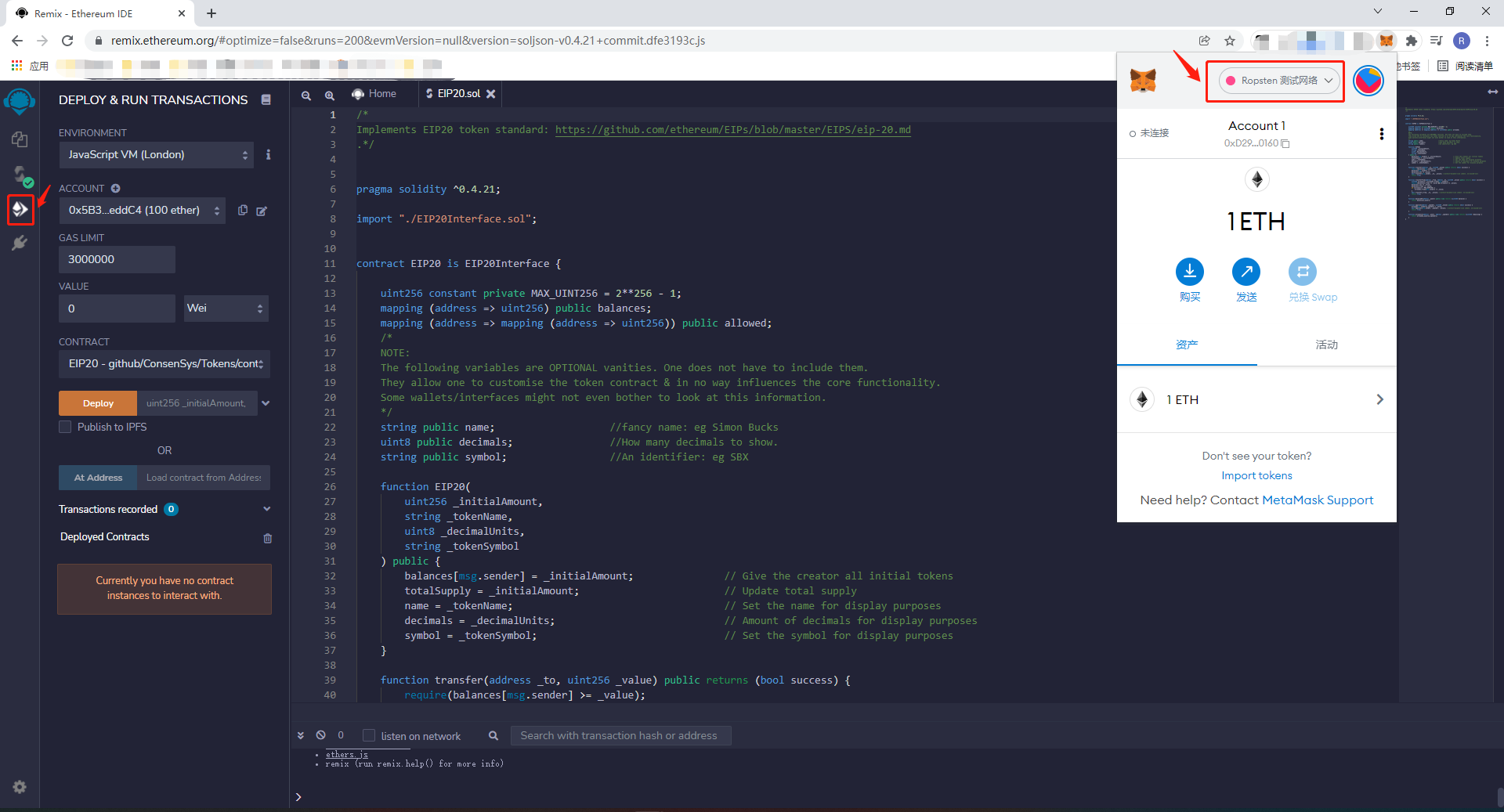Screen dimensions: 1504x812
Task: Open documentation icon beside panel title
Action: point(266,99)
